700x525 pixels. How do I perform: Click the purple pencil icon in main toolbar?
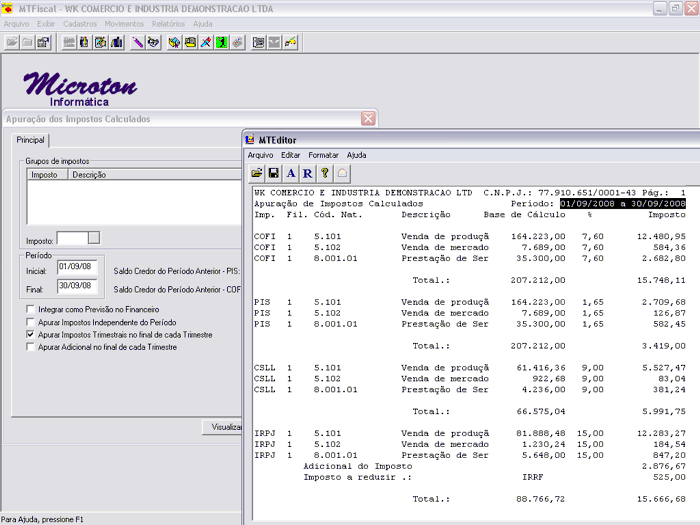138,42
